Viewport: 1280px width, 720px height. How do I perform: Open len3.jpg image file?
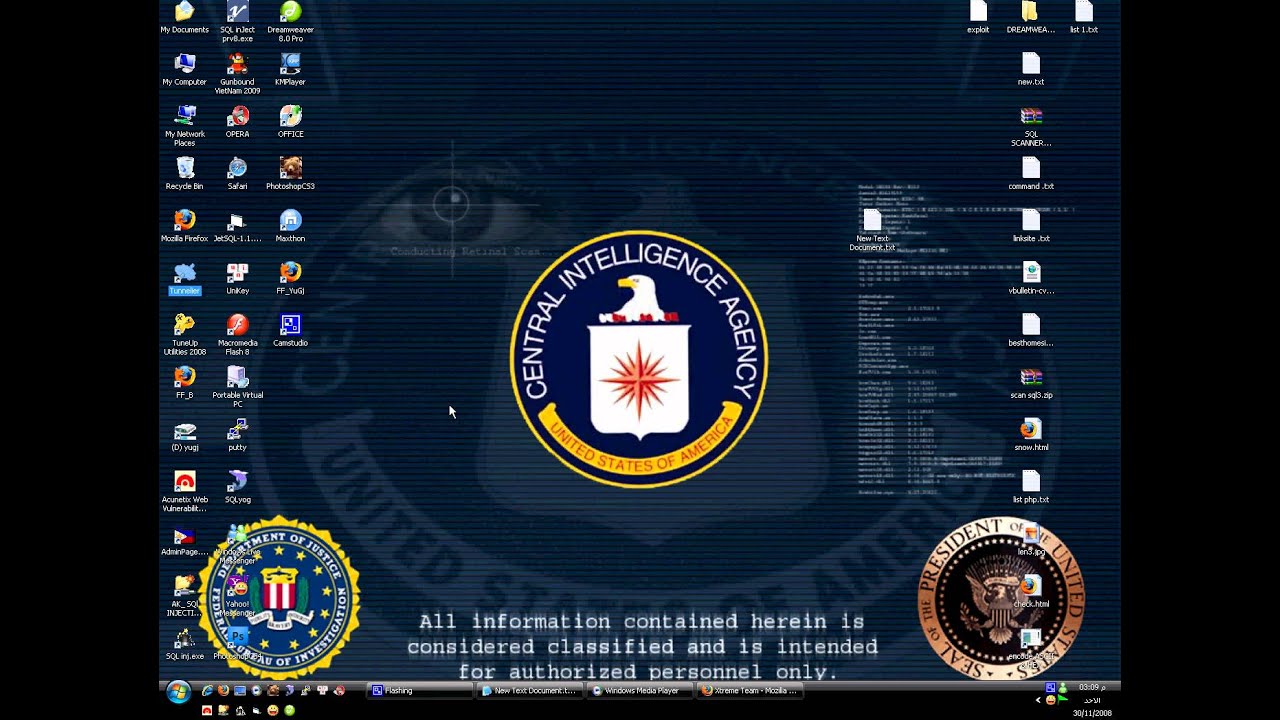pos(1030,539)
